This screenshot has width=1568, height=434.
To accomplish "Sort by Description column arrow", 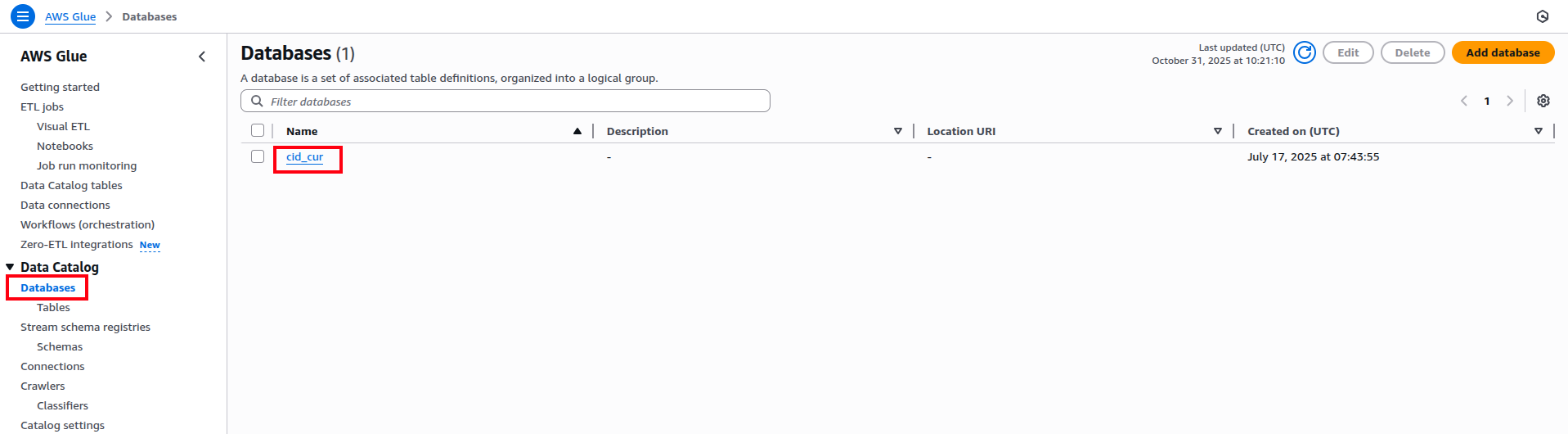I will [897, 131].
